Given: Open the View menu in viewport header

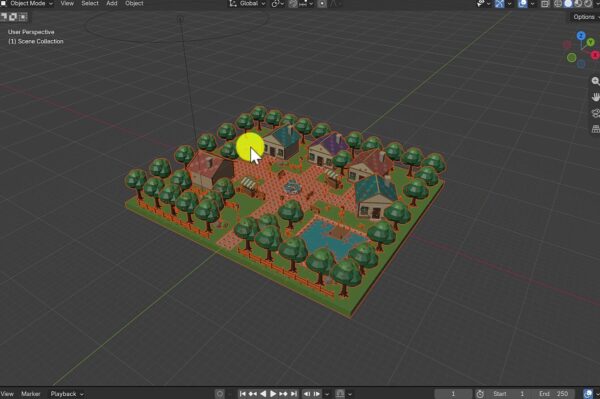Looking at the screenshot, I should (67, 3).
